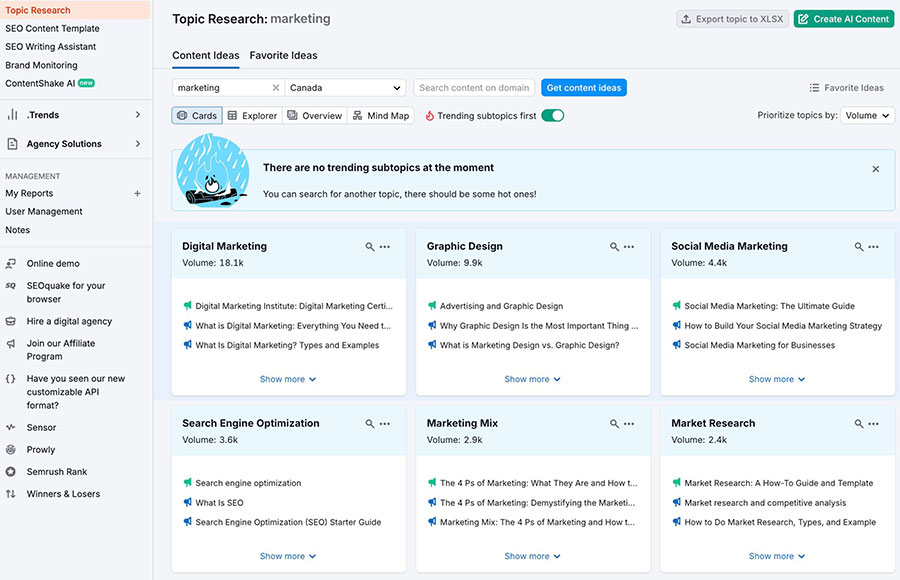Screen dimensions: 900x580
Task: Click search icon on Market Research card
Action: [859, 424]
